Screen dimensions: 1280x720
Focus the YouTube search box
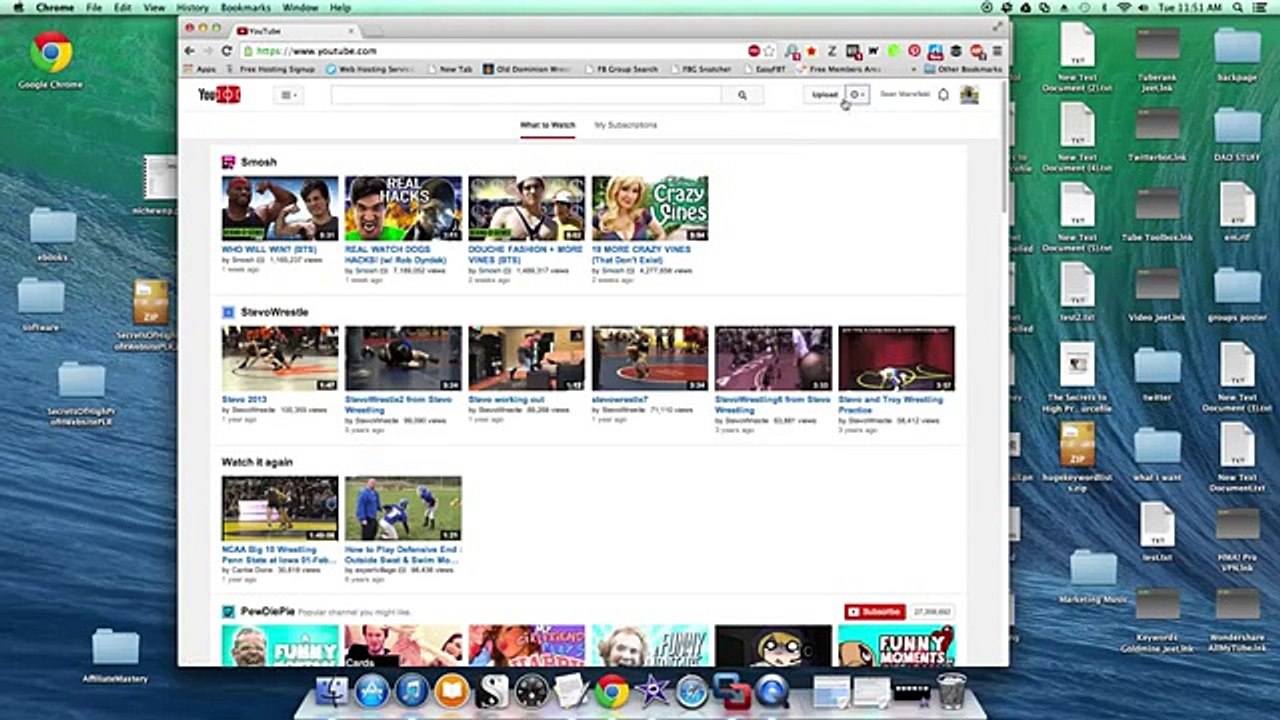click(526, 95)
